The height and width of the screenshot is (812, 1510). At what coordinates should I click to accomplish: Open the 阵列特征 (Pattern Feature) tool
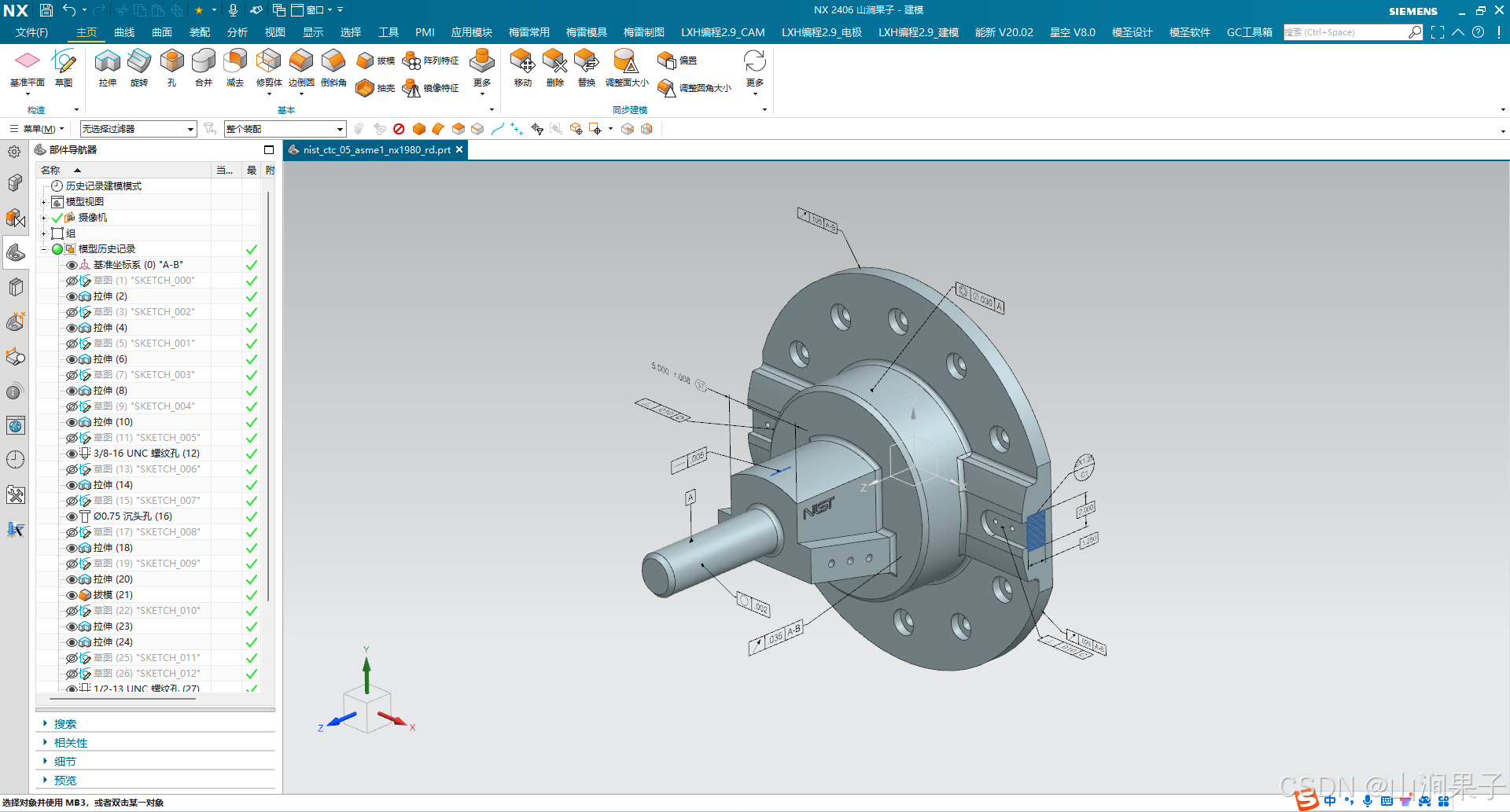(430, 61)
